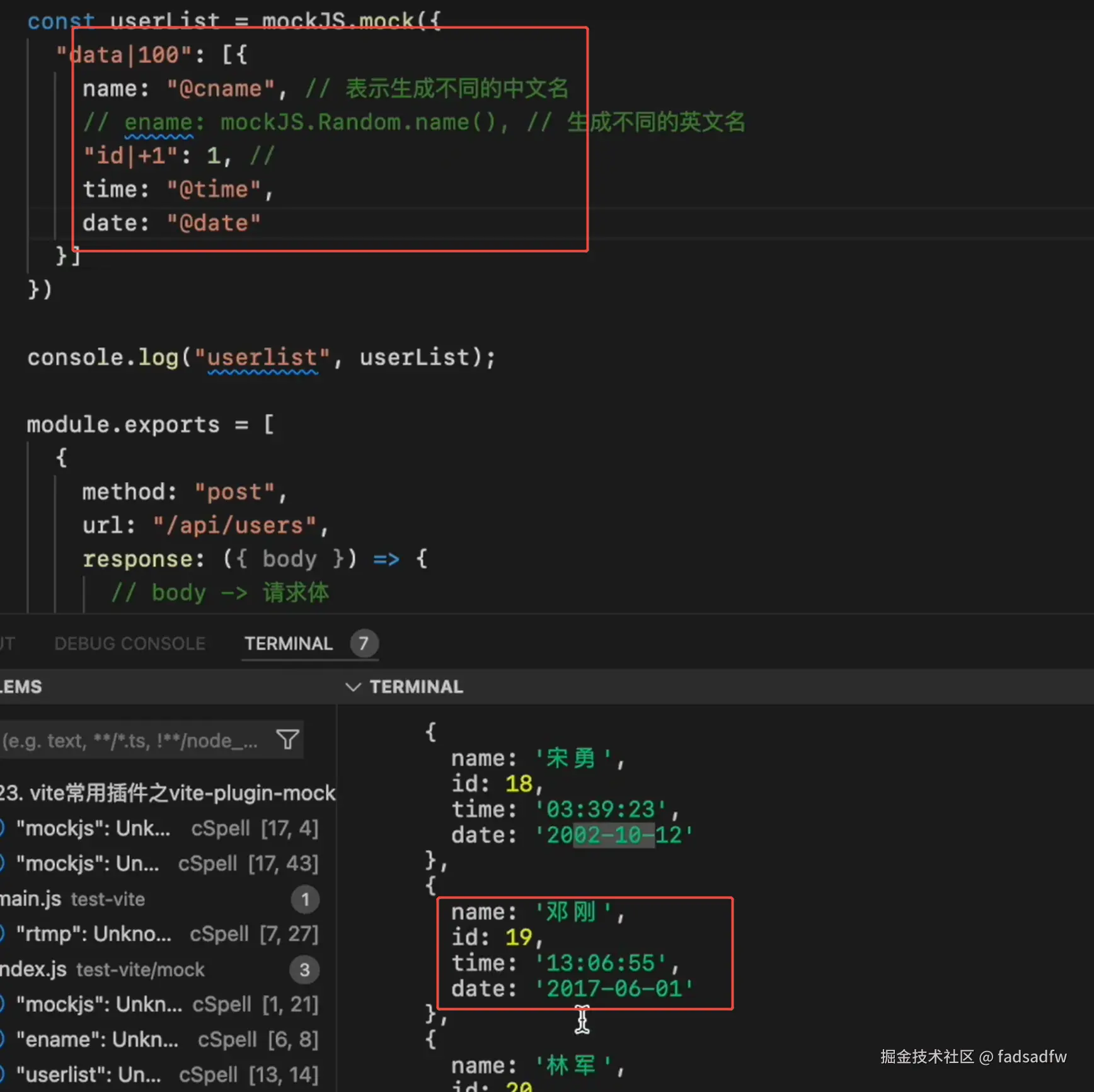This screenshot has height=1092, width=1094.
Task: Open the problems filter funnel icon
Action: (x=288, y=739)
